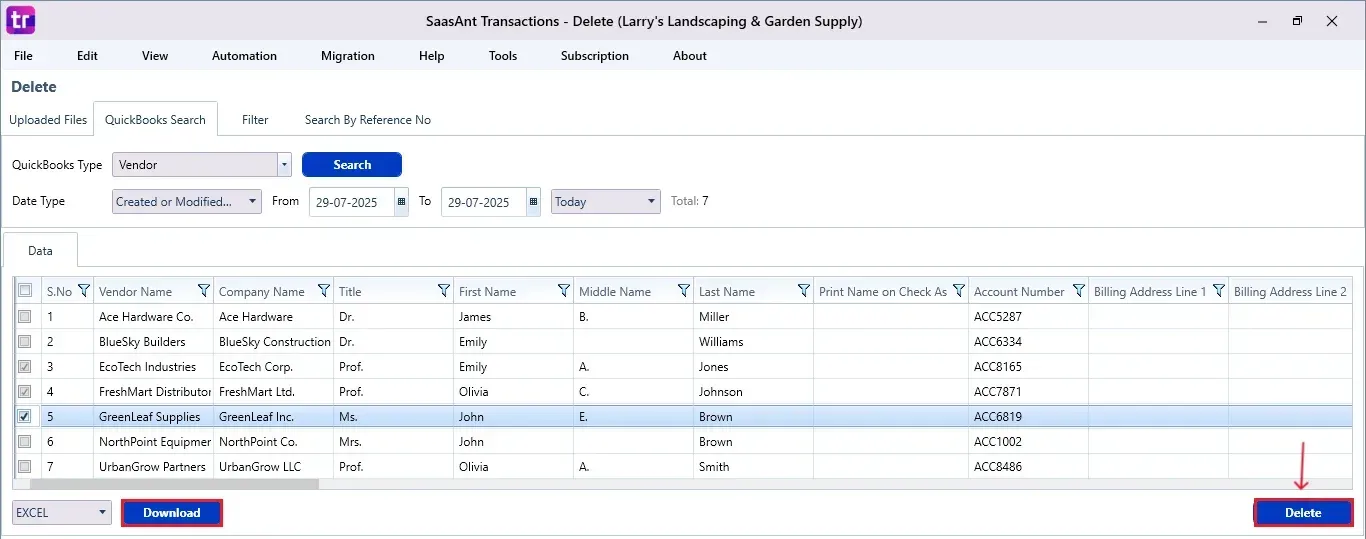Open Search By Reference No tab
The image size is (1366, 539).
368,120
